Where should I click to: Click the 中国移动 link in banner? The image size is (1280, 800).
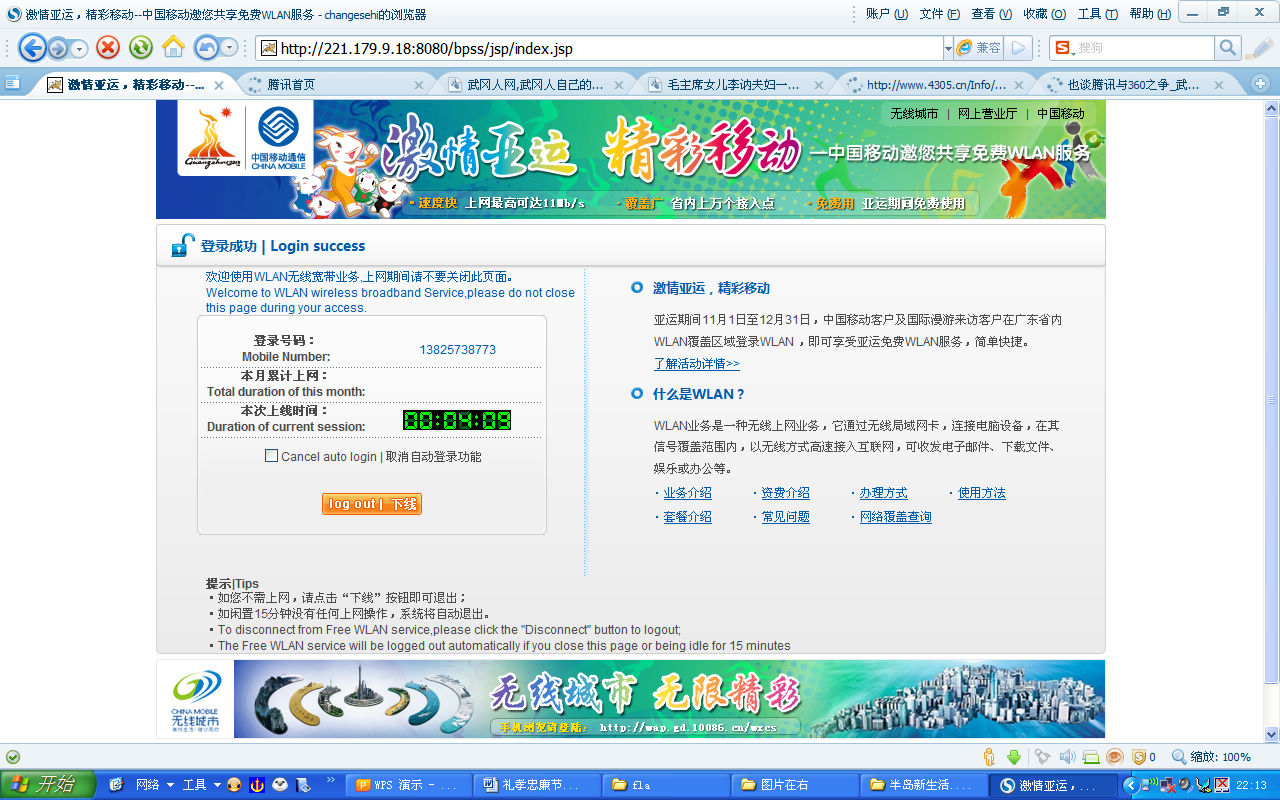click(x=1060, y=114)
